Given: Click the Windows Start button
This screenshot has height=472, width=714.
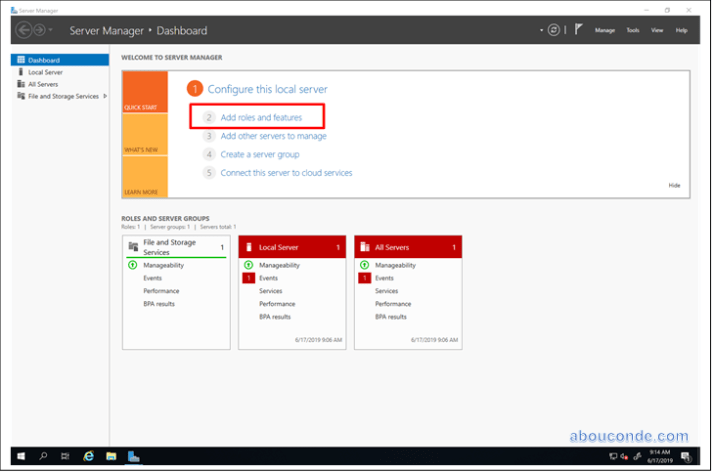Looking at the screenshot, I should point(20,456).
